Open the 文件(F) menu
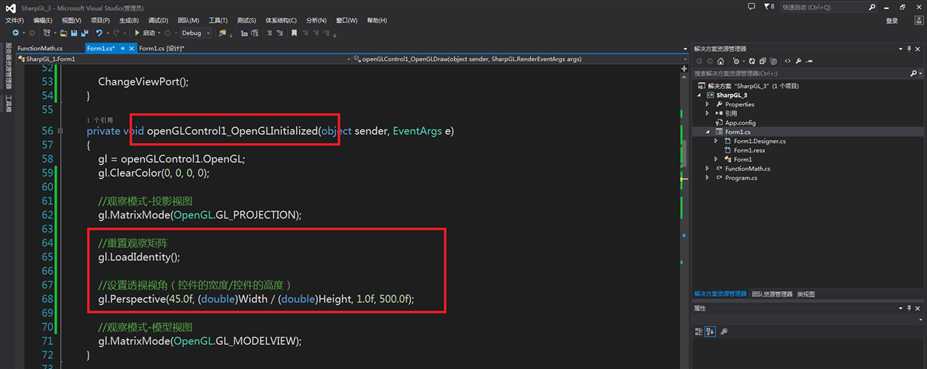Viewport: 927px width, 369px height. (x=14, y=20)
